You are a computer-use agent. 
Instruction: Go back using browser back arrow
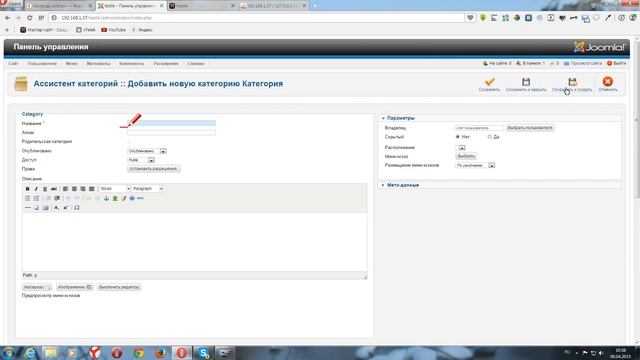7,18
